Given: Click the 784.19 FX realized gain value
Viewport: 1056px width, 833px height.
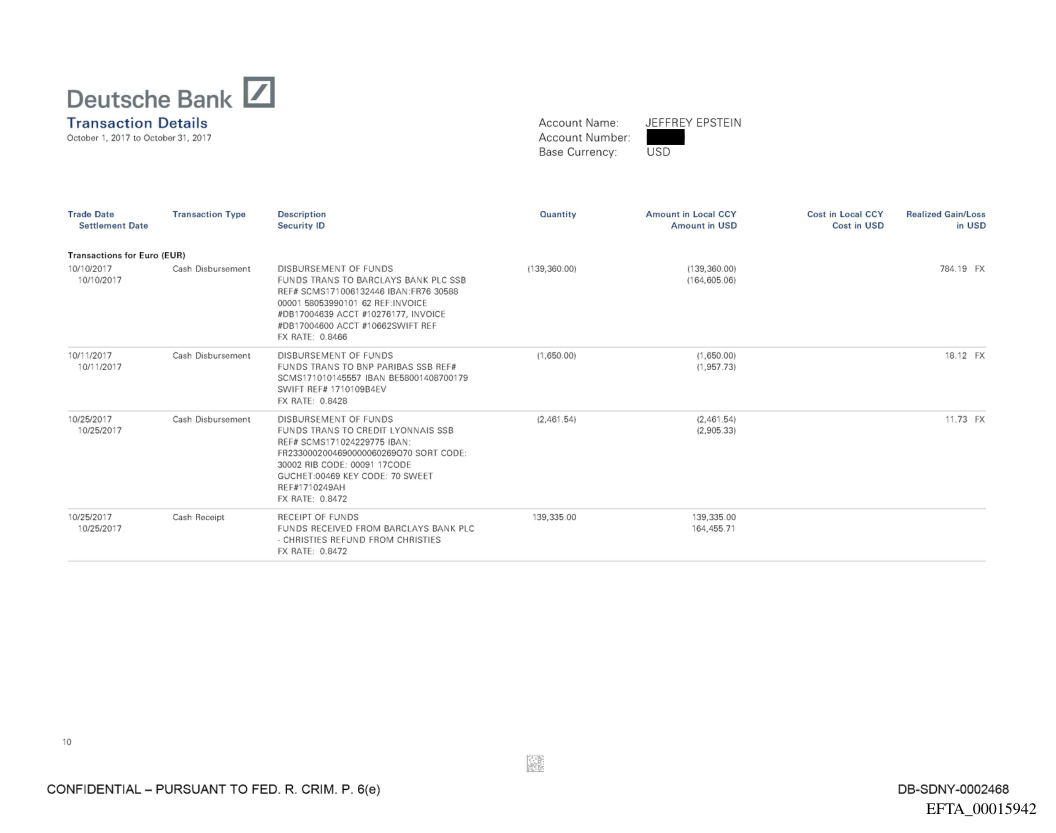Looking at the screenshot, I should 952,269.
